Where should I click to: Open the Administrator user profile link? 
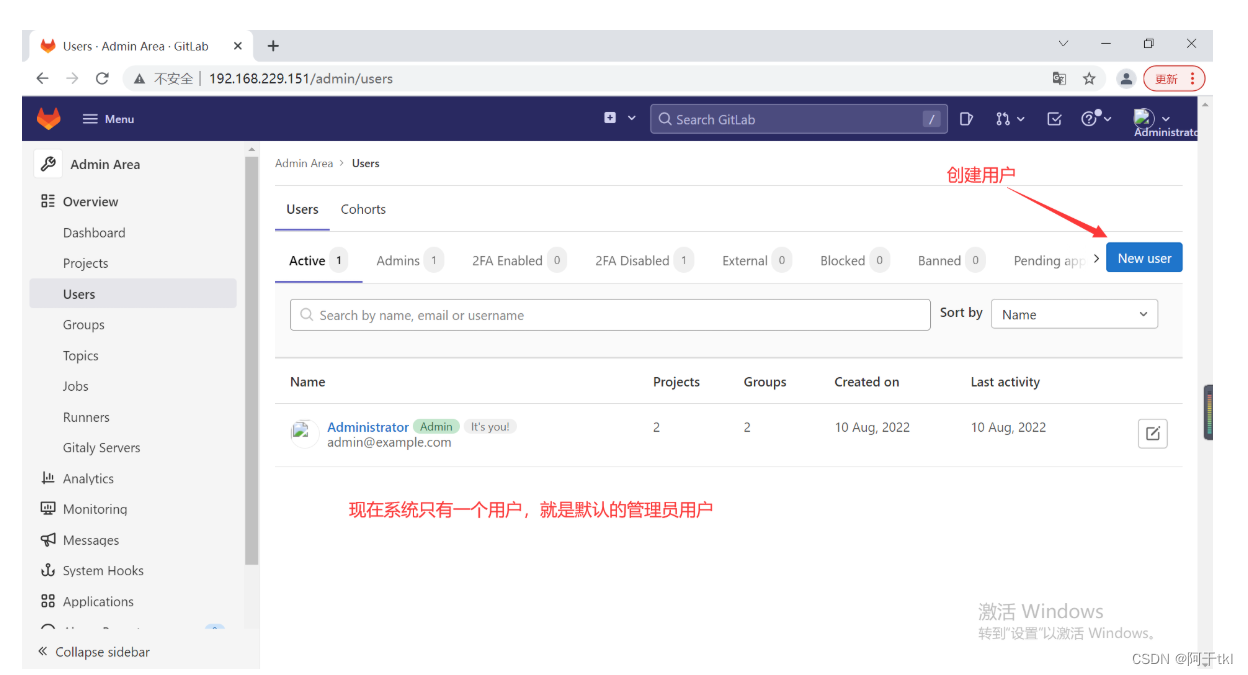pyautogui.click(x=368, y=426)
